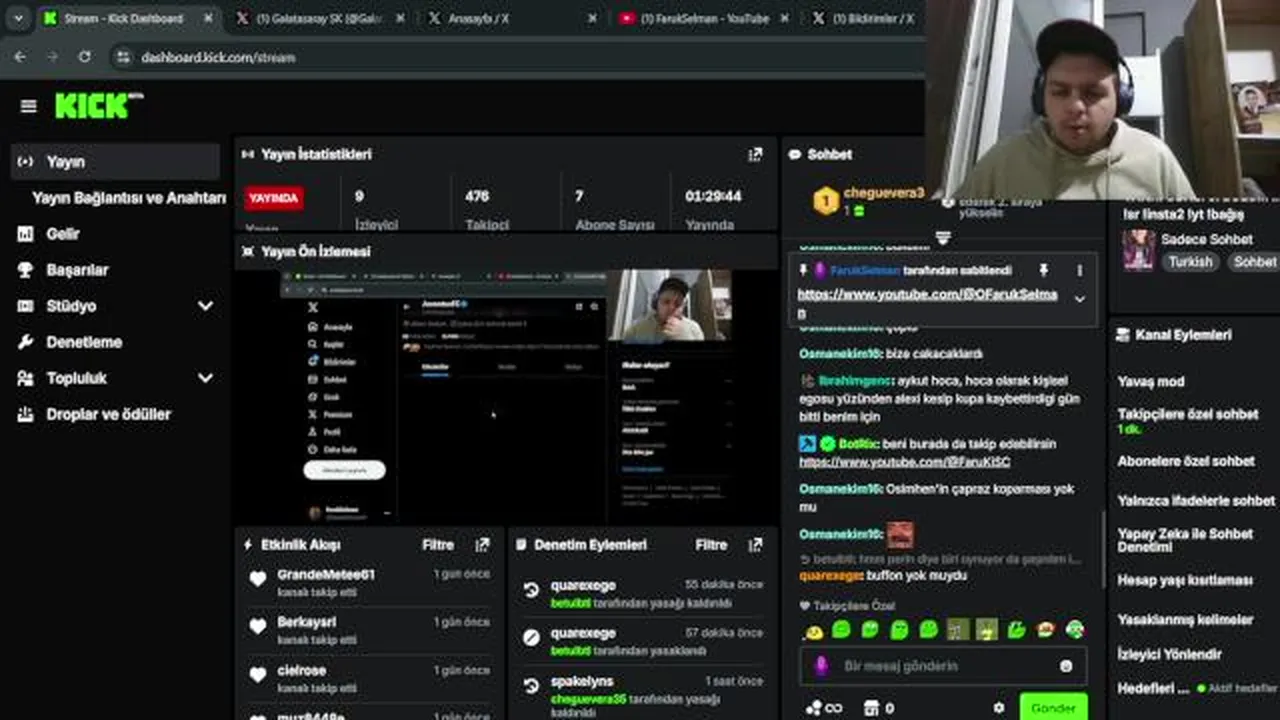1280x720 pixels.
Task: Expand the Topluluk chevron
Action: coord(205,378)
